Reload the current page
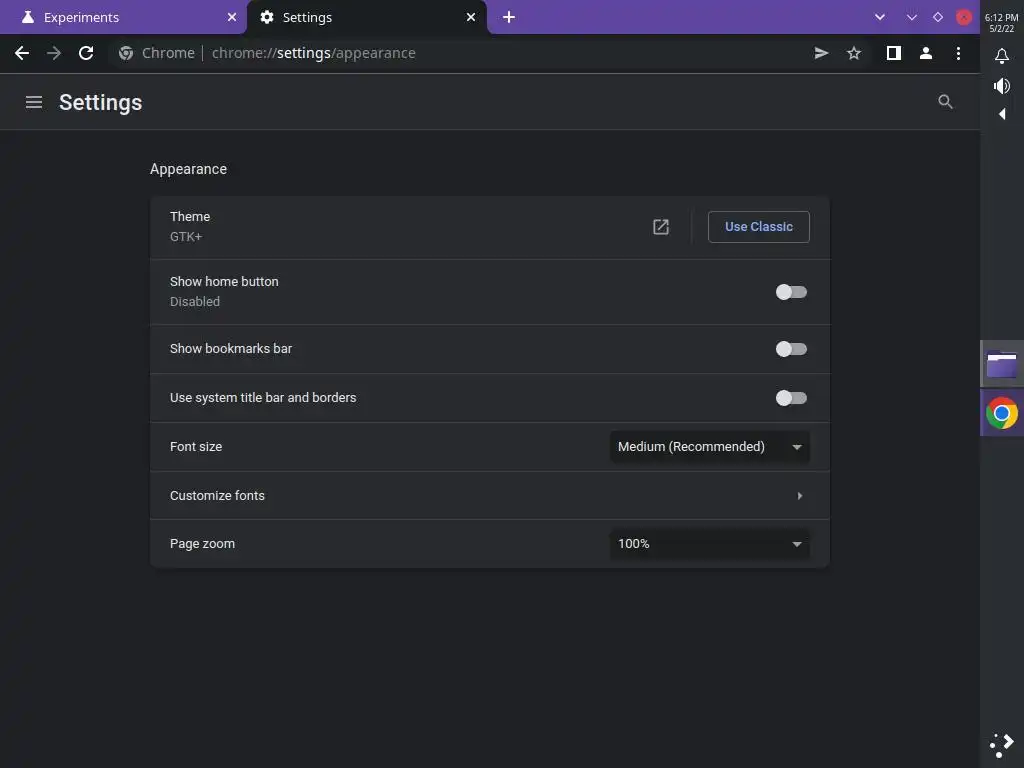 86,53
